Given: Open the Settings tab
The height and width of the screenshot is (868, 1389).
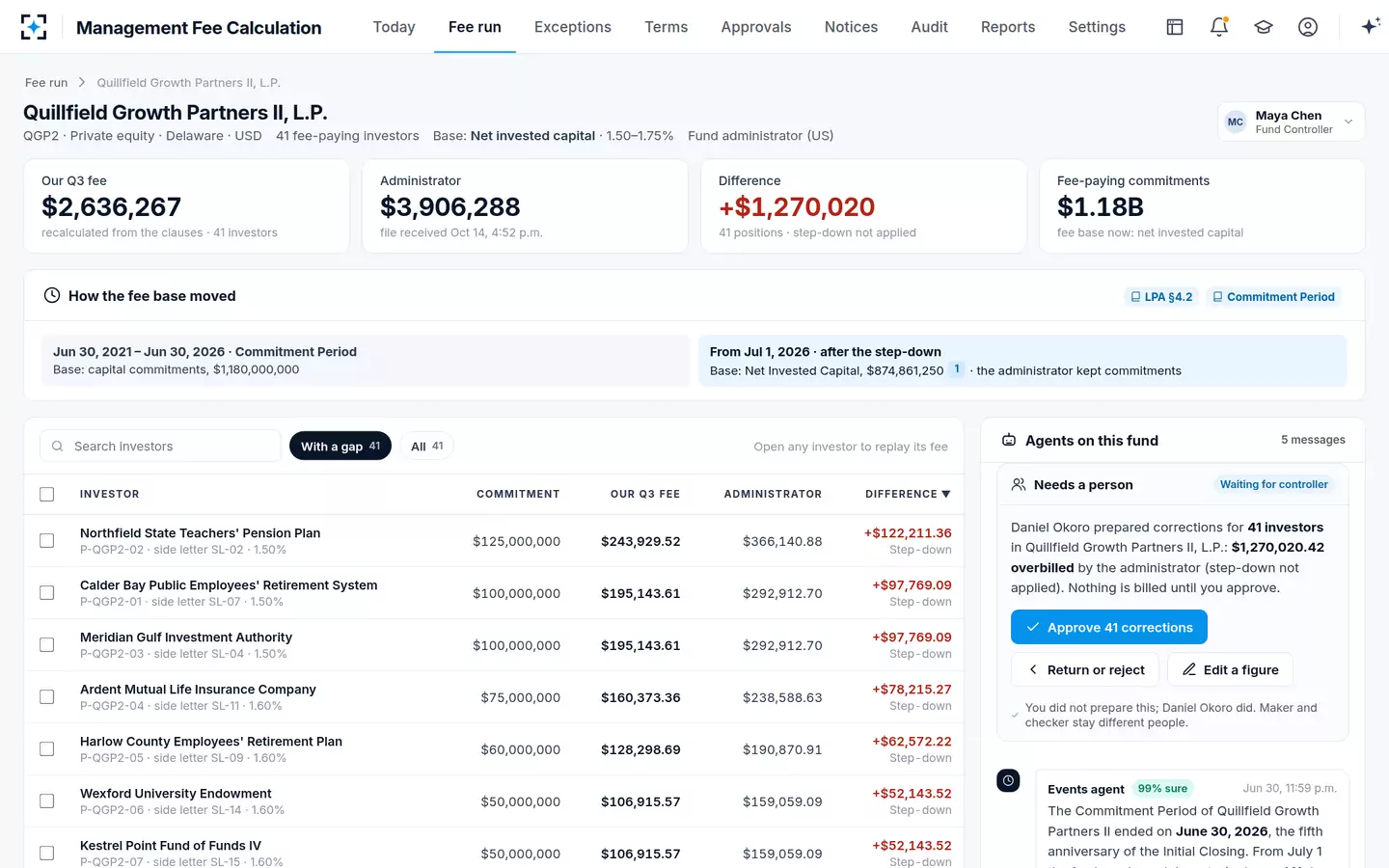Looking at the screenshot, I should [1097, 27].
